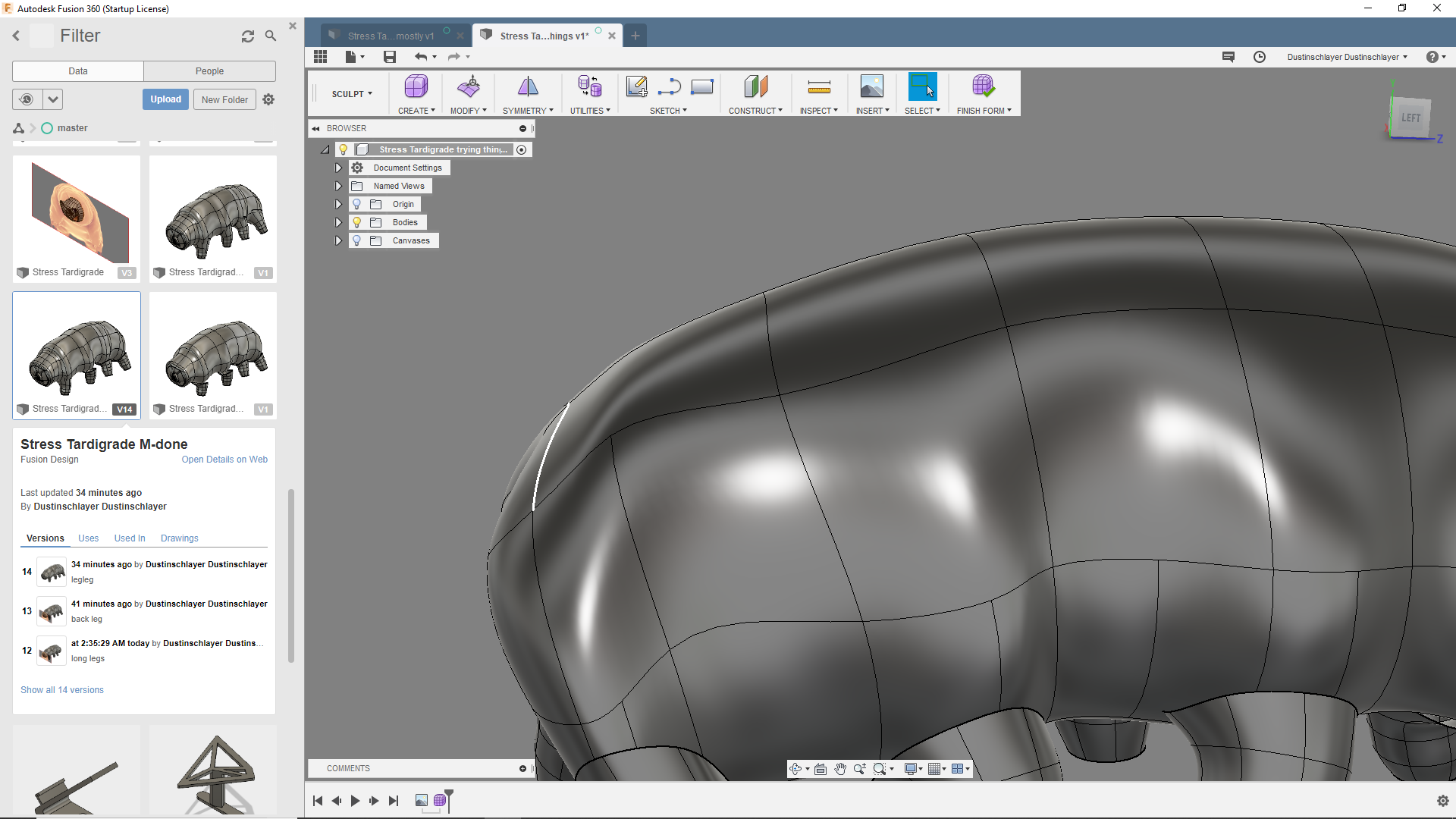
Task: Select the sketch Line/arc tool icon
Action: tap(669, 86)
